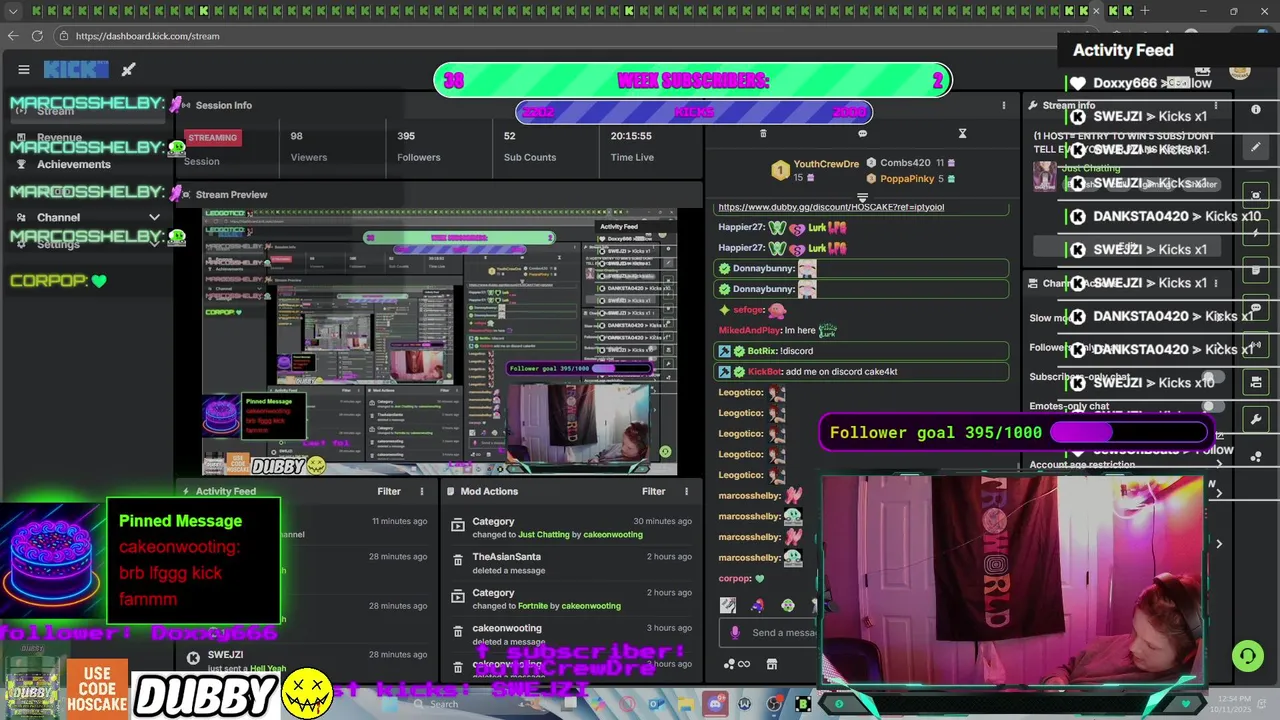This screenshot has width=1280, height=720.
Task: Click the speech bubble icon above chat
Action: point(862,133)
